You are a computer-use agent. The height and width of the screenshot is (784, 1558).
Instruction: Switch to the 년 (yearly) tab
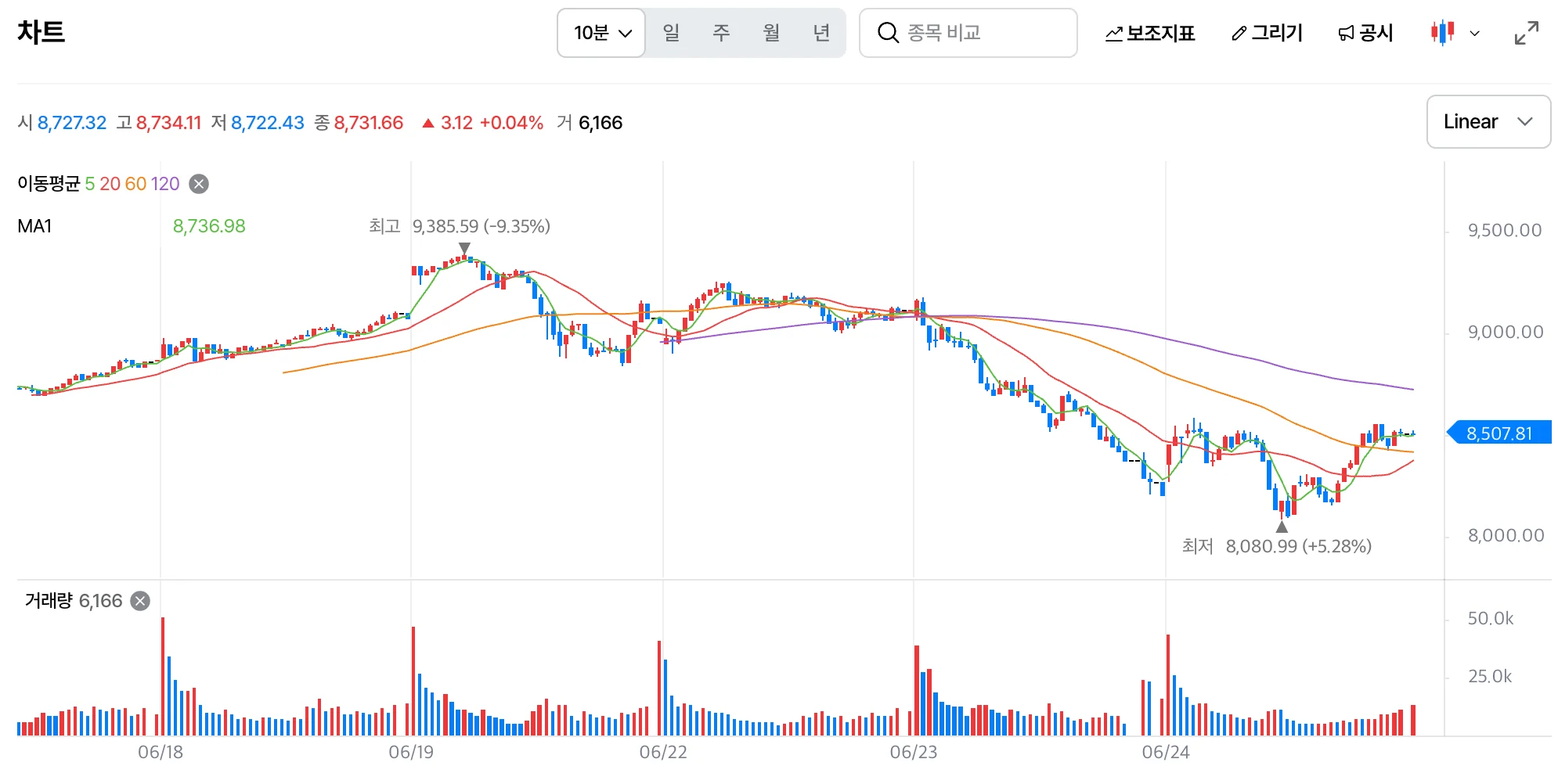[821, 33]
